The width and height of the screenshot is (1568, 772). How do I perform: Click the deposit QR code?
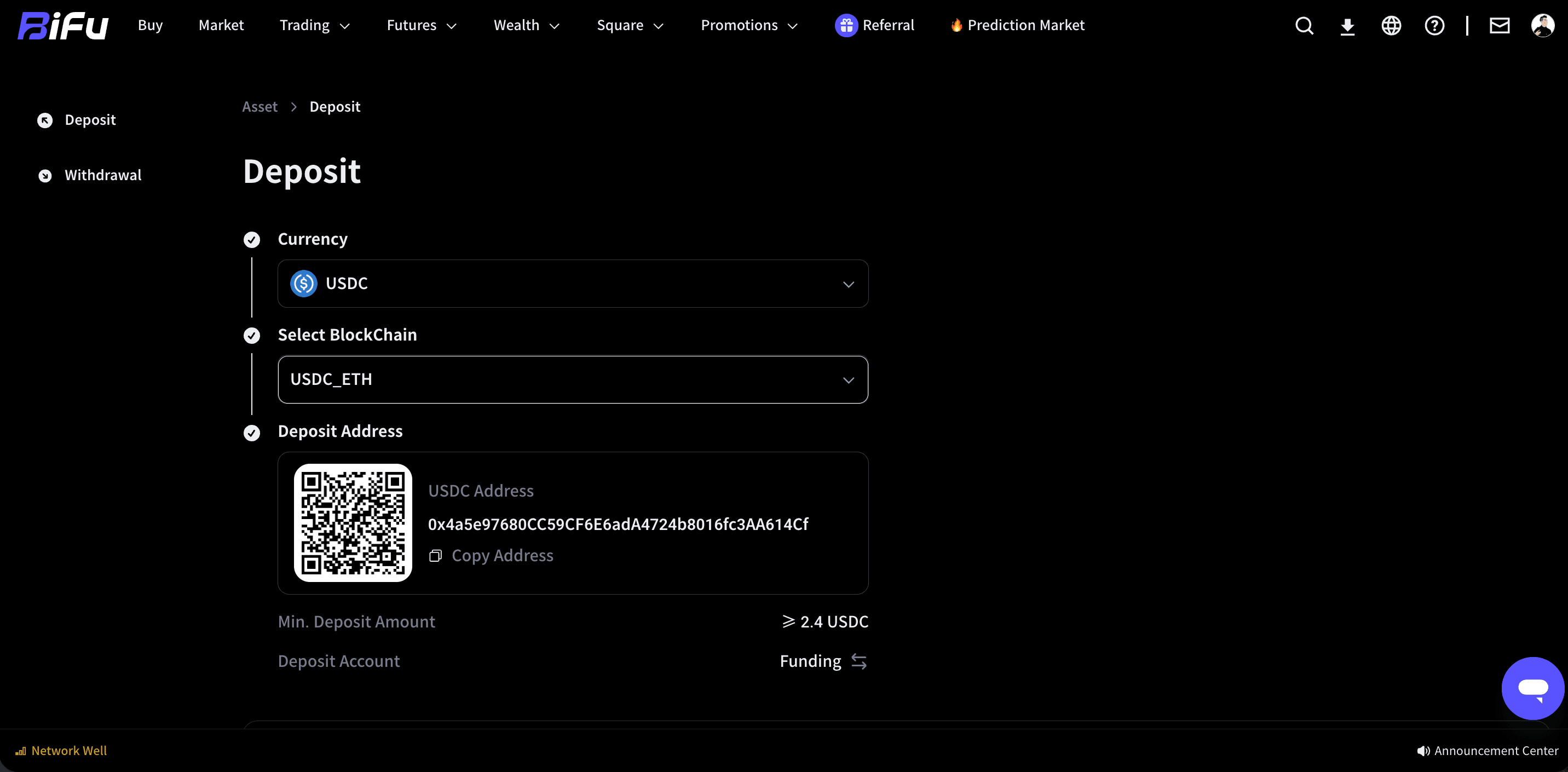coord(353,523)
